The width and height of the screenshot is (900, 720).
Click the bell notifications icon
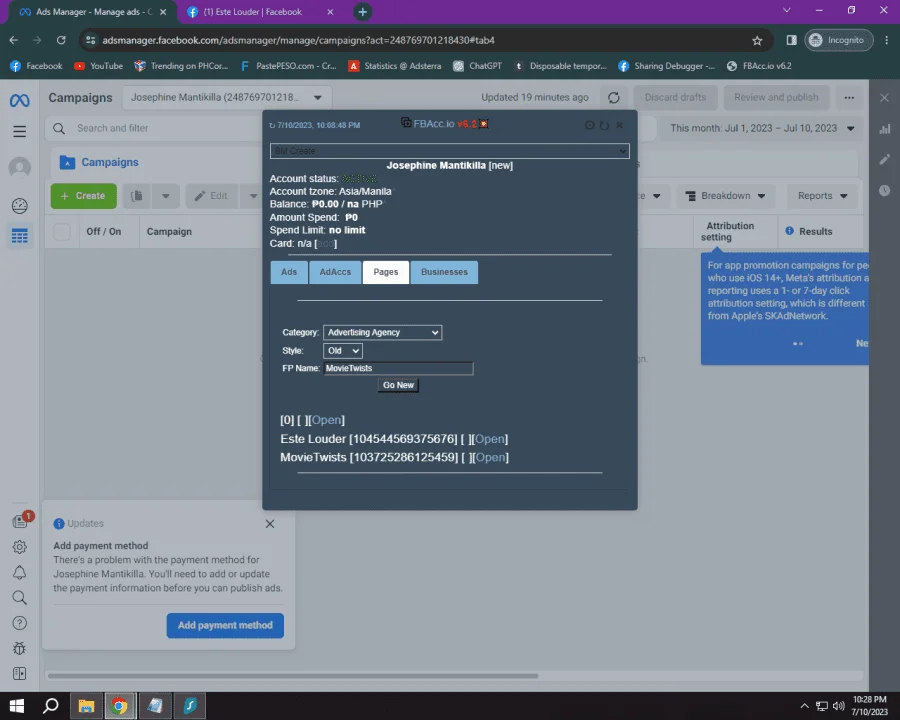[x=20, y=572]
